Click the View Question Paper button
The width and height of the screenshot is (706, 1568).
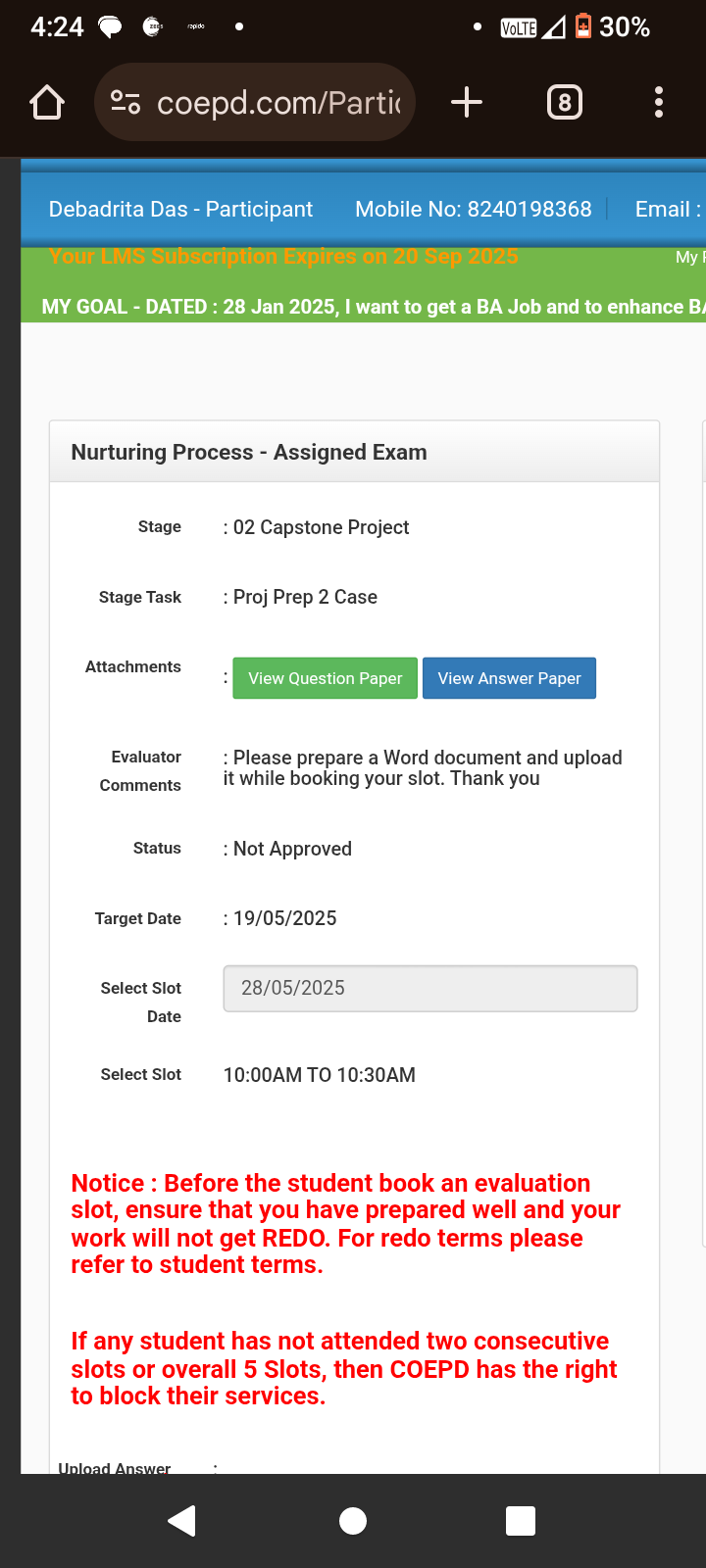[325, 678]
